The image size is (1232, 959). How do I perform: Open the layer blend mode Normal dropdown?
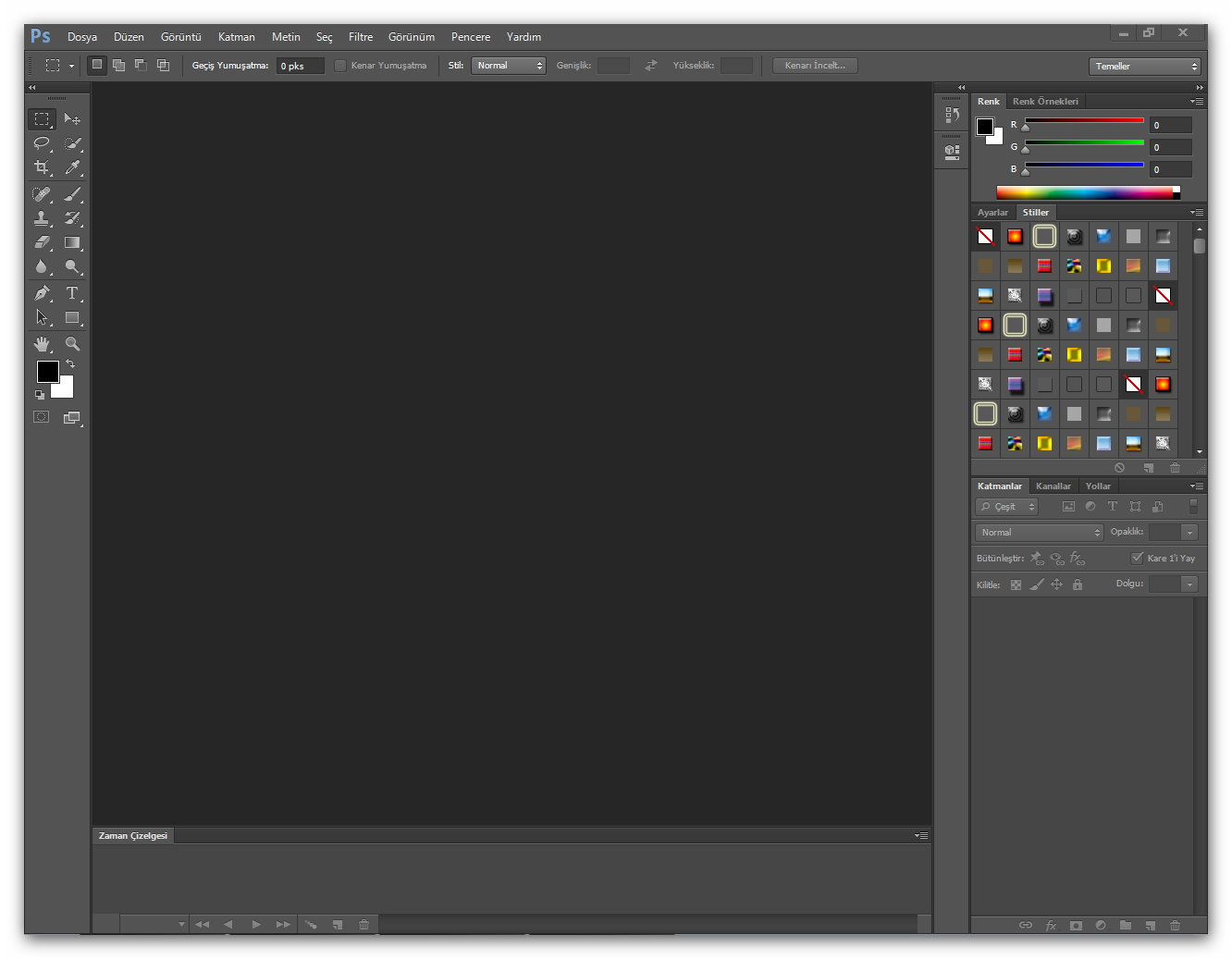point(1040,533)
